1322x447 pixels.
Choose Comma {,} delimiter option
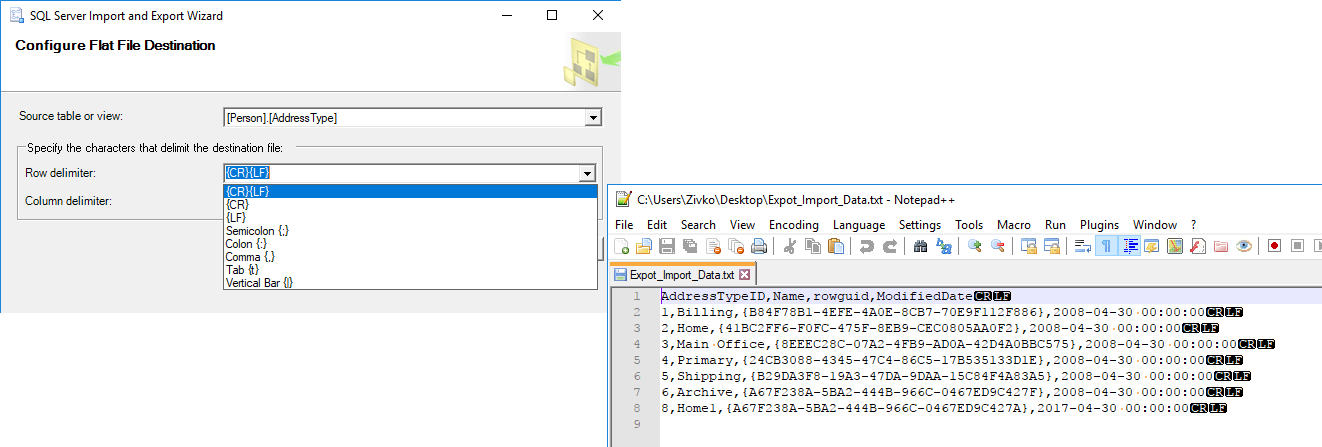tap(410, 257)
